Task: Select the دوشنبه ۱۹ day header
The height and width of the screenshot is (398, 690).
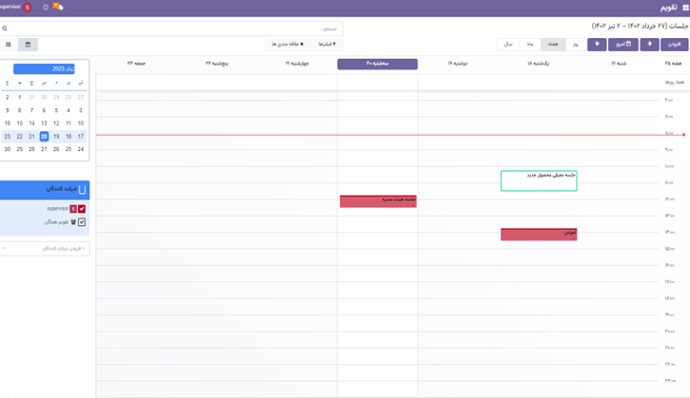Action: tap(458, 63)
